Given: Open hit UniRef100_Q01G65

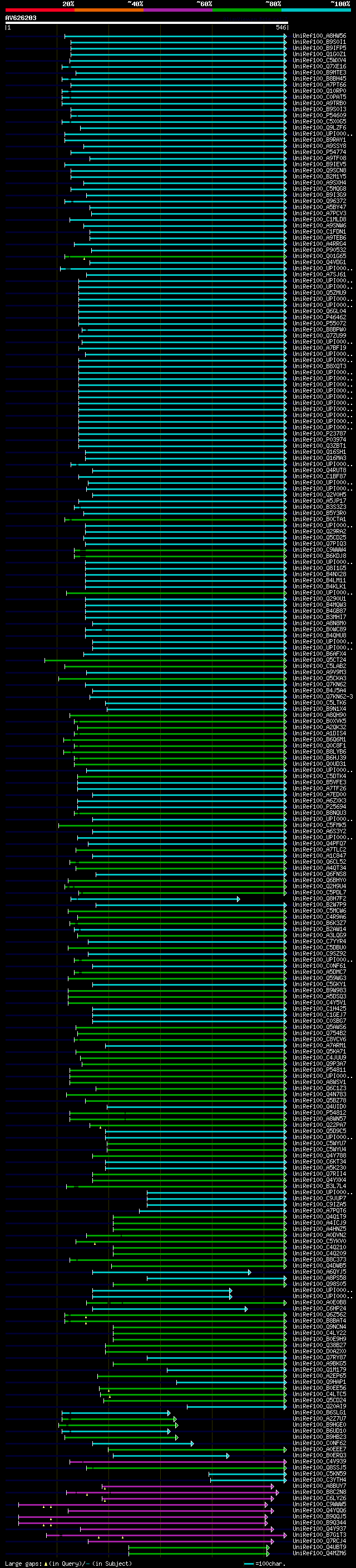Looking at the screenshot, I should [319, 256].
